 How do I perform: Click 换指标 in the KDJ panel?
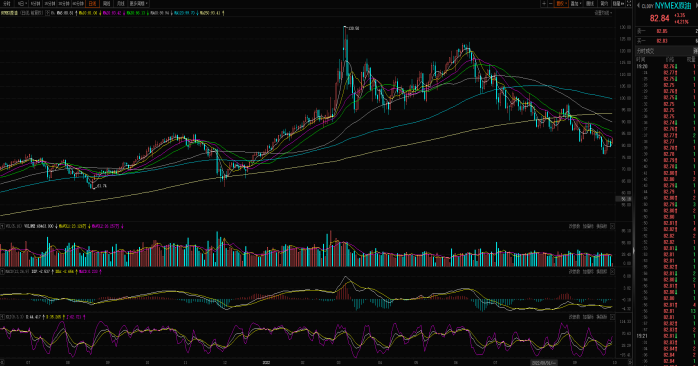pos(601,317)
